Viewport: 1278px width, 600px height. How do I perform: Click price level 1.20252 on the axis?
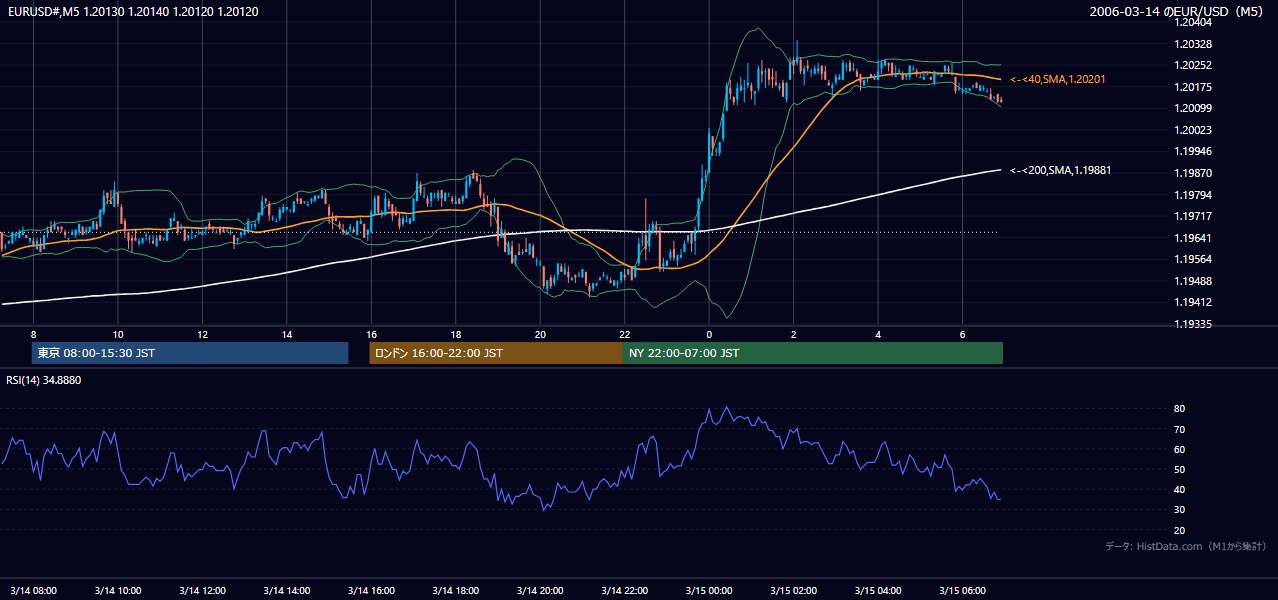click(x=1193, y=66)
